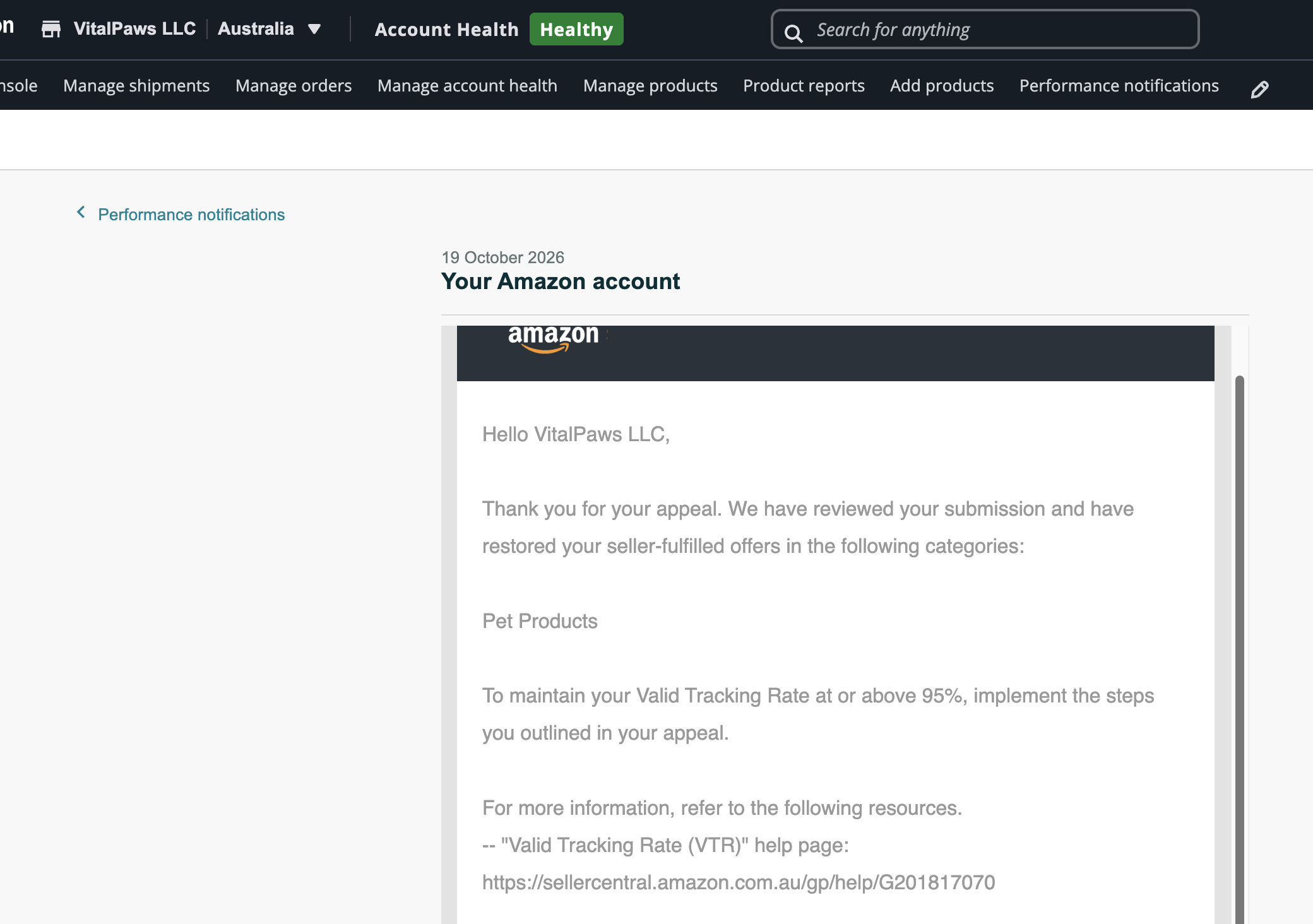This screenshot has height=924, width=1313.
Task: Click the Australia marketplace label
Action: 256,28
